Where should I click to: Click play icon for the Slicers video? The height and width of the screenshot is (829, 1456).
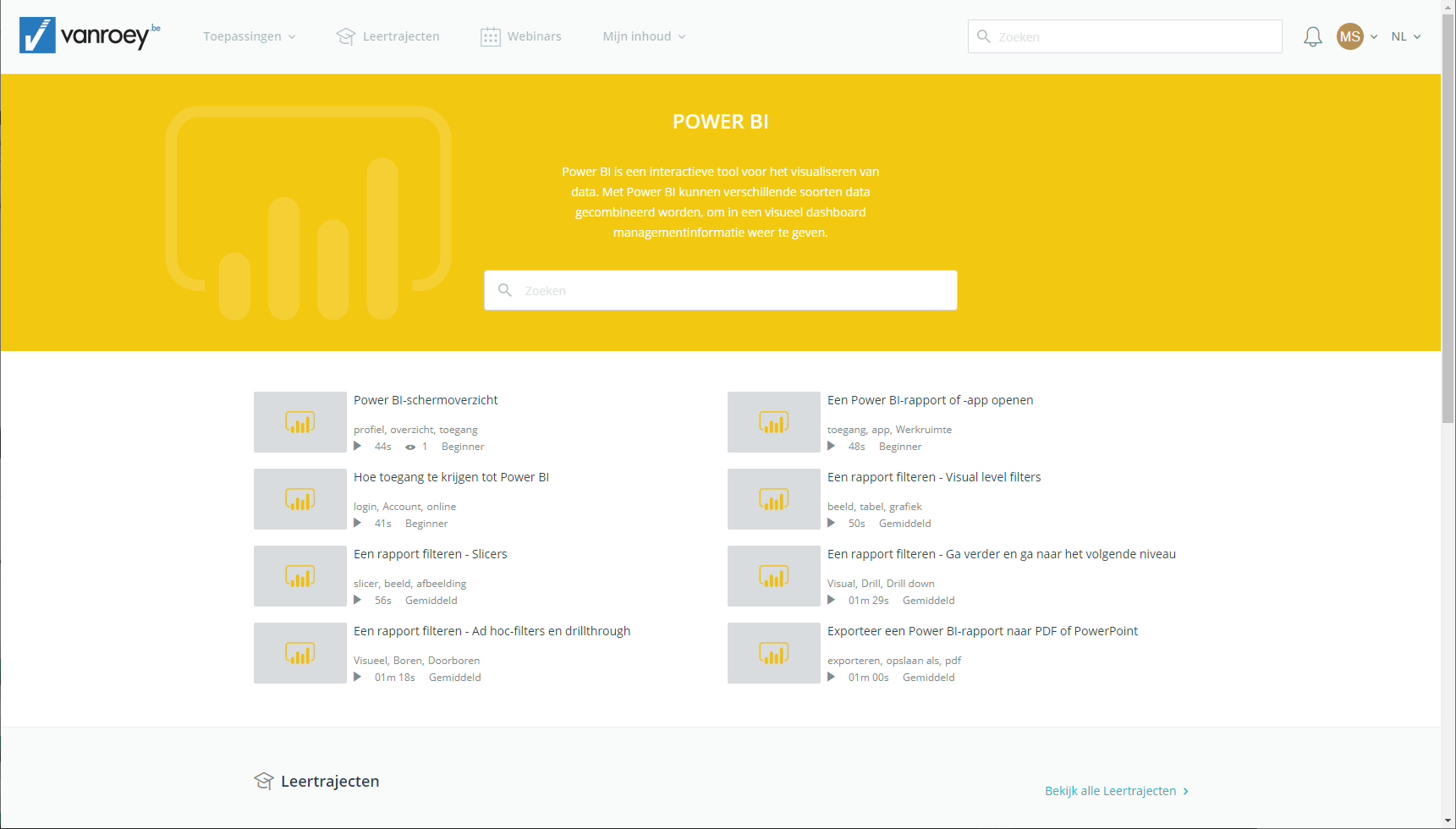(358, 600)
